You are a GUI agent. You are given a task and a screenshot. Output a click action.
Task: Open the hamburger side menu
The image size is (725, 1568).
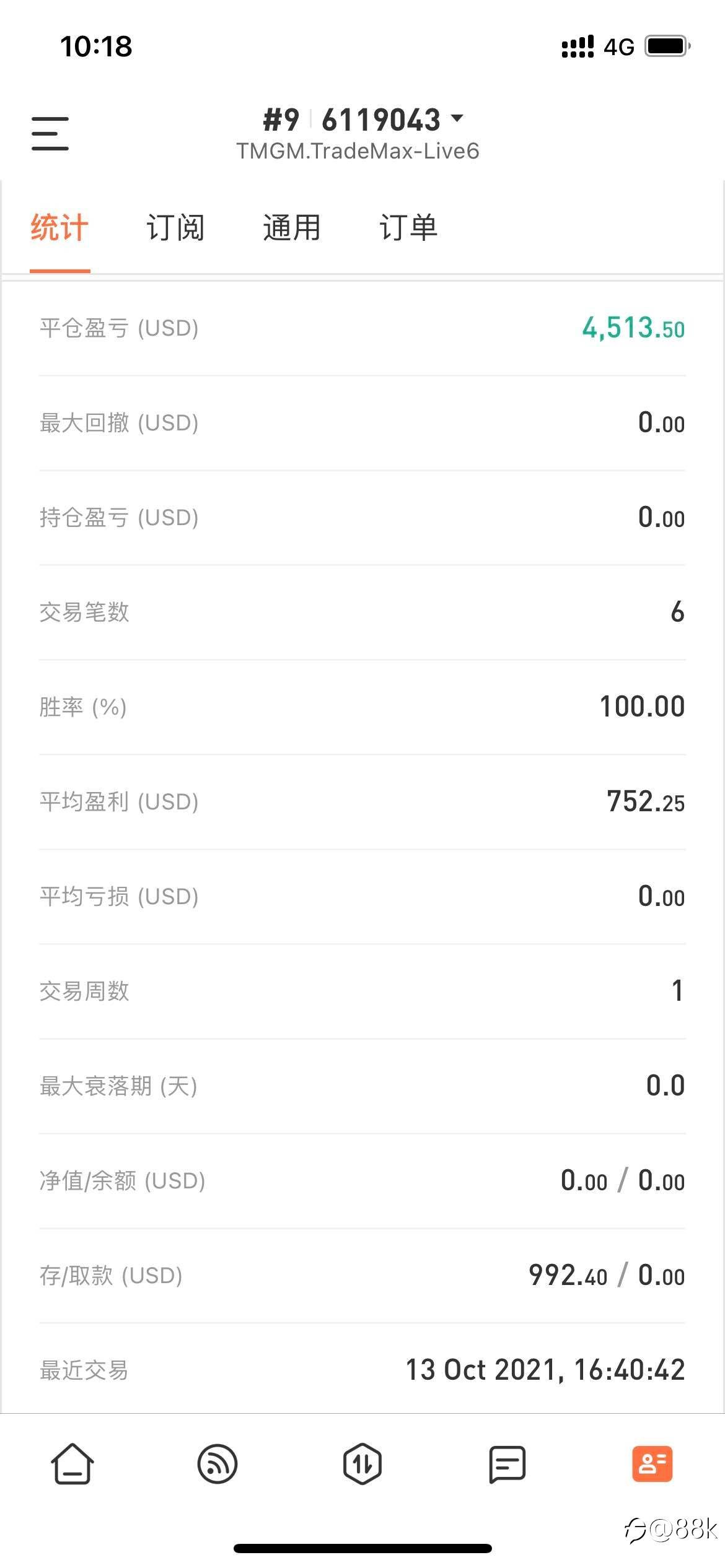click(50, 133)
